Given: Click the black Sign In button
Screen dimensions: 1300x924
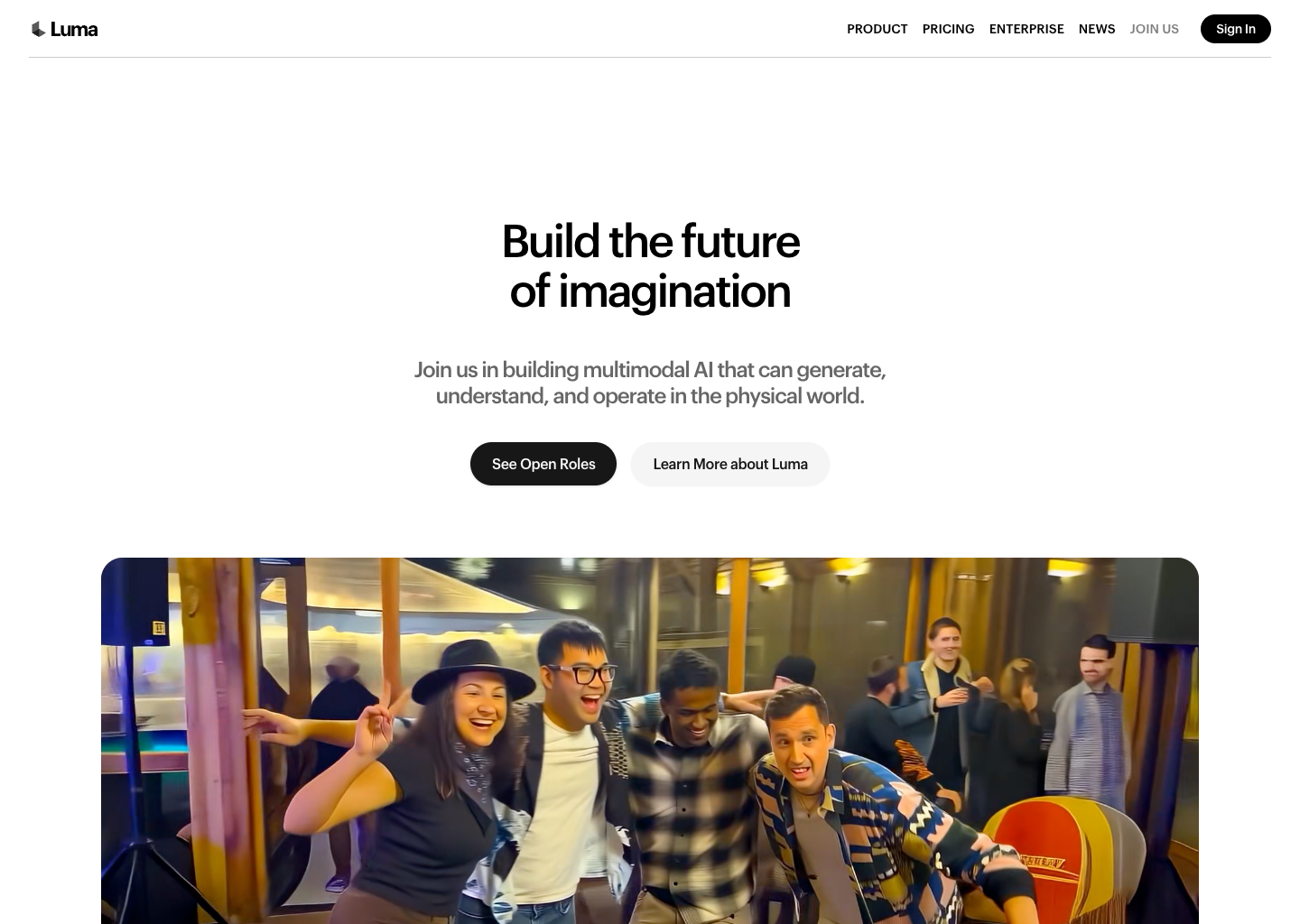Looking at the screenshot, I should click(1235, 29).
